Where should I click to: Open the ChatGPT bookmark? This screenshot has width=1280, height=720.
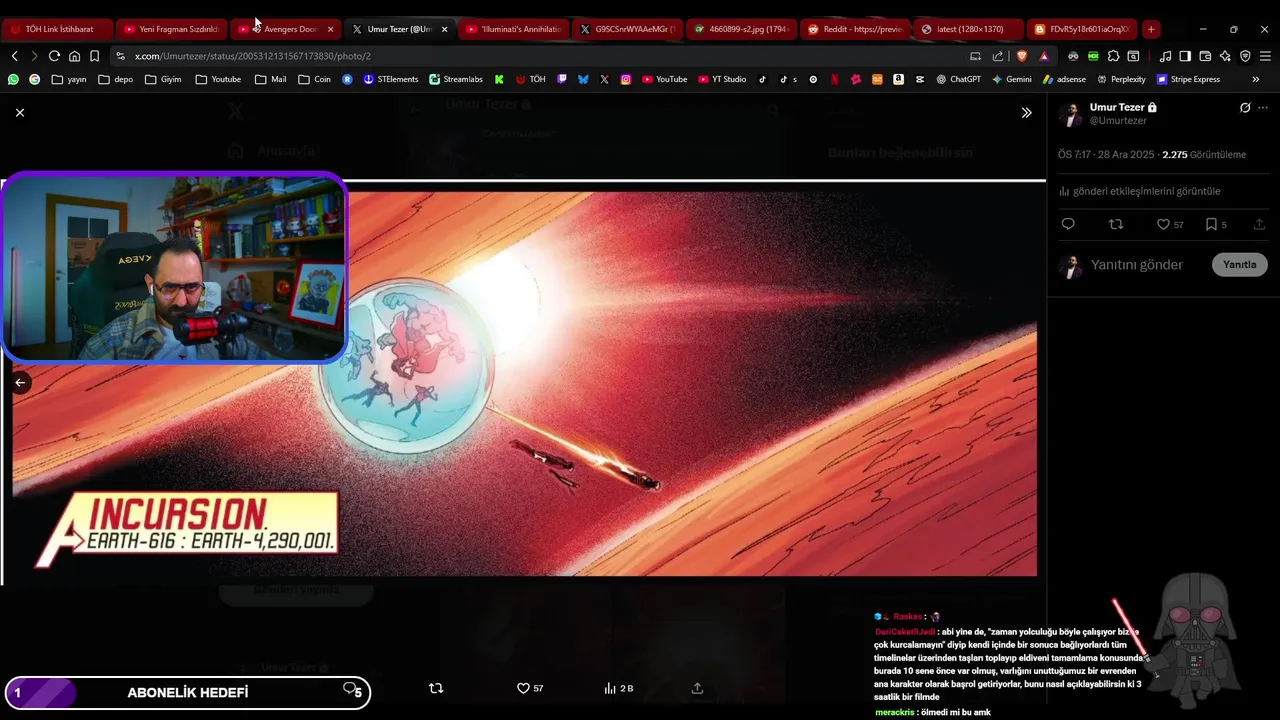pos(958,79)
